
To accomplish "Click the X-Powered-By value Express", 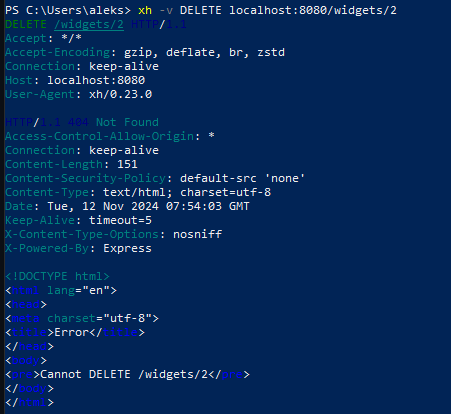I will pyautogui.click(x=127, y=248).
